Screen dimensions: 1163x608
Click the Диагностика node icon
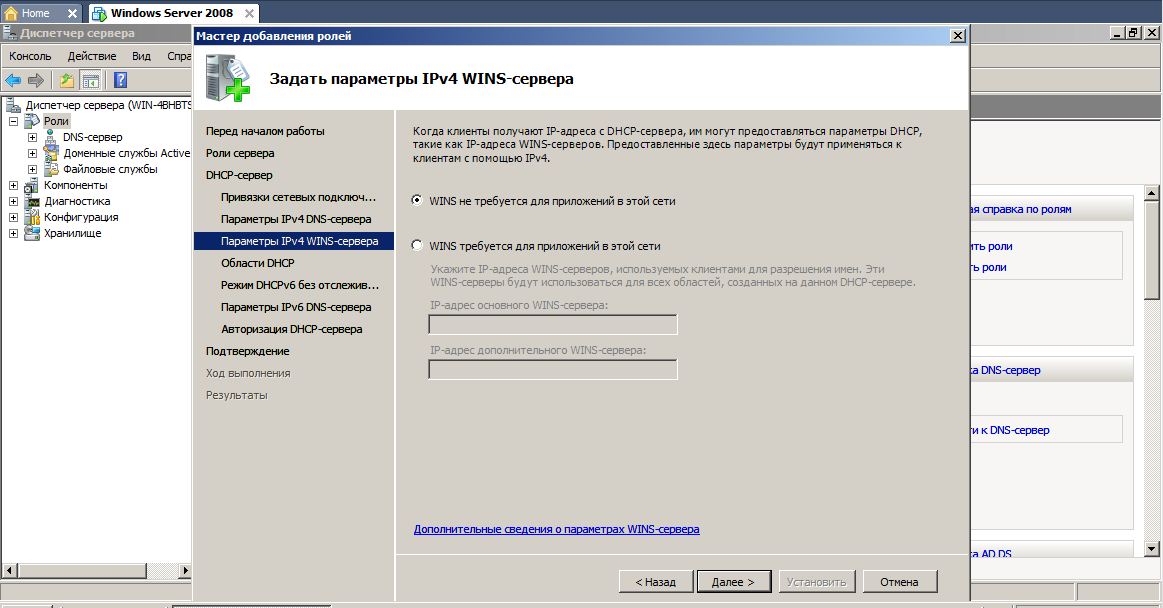point(32,202)
